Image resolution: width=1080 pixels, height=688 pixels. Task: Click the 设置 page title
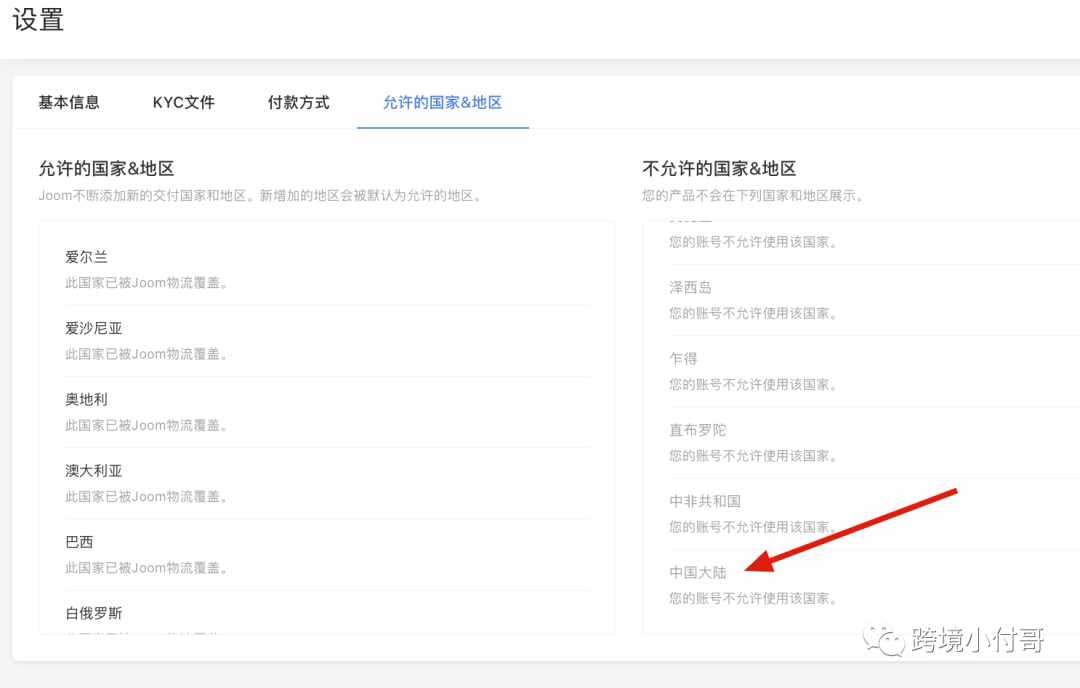click(x=38, y=19)
